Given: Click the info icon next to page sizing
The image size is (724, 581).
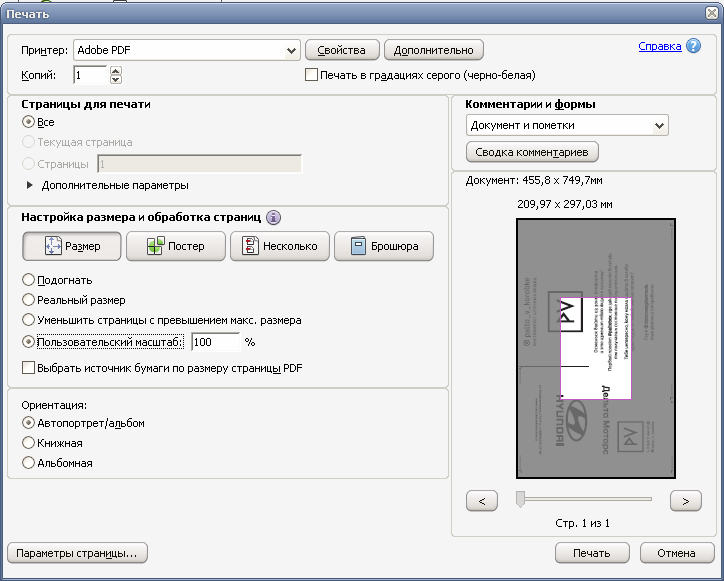Looking at the screenshot, I should pyautogui.click(x=273, y=217).
